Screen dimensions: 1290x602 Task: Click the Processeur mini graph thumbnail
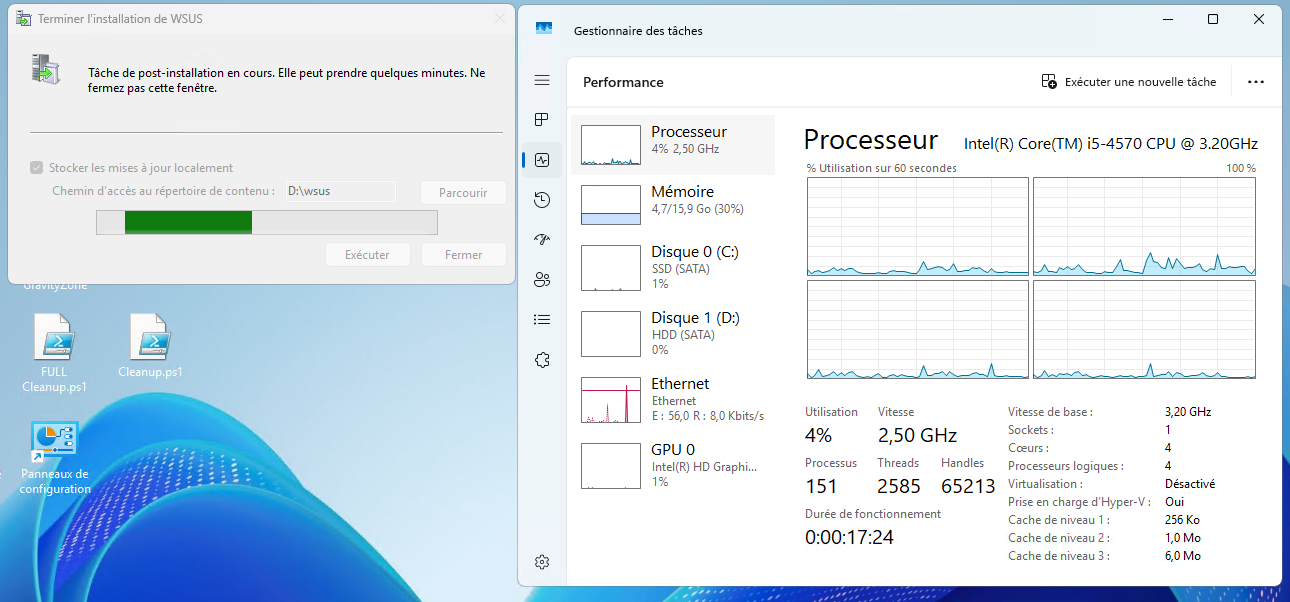(x=610, y=145)
